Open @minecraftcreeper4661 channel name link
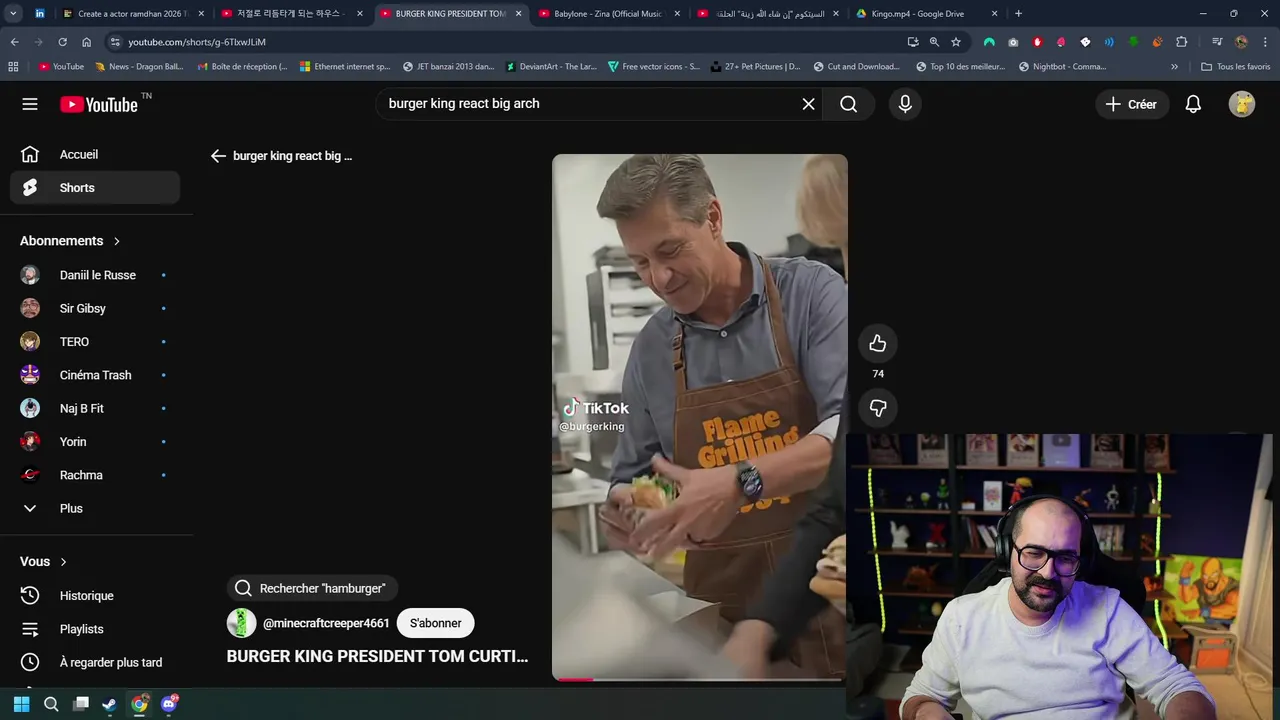1280x720 pixels. tap(326, 623)
